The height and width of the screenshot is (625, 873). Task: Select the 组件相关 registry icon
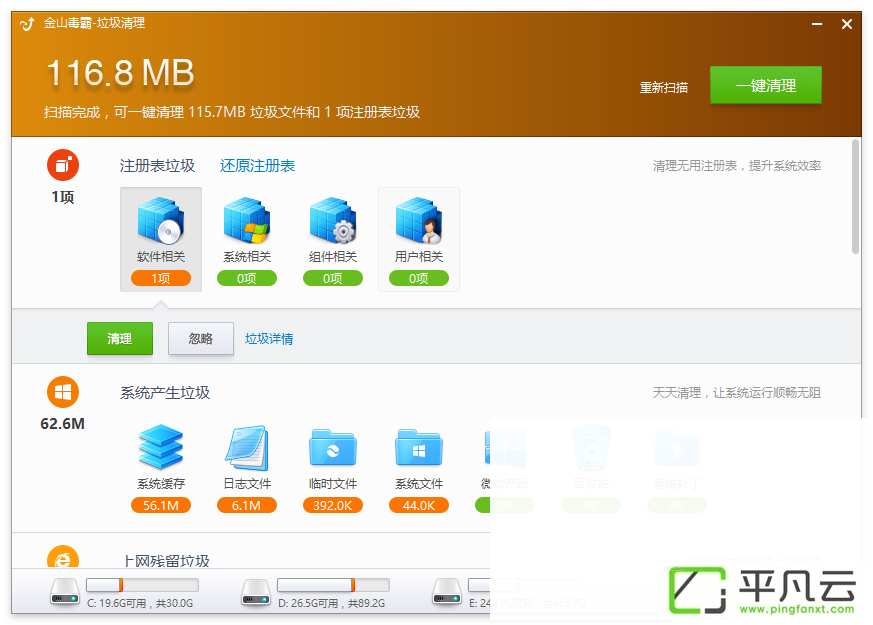click(x=333, y=221)
